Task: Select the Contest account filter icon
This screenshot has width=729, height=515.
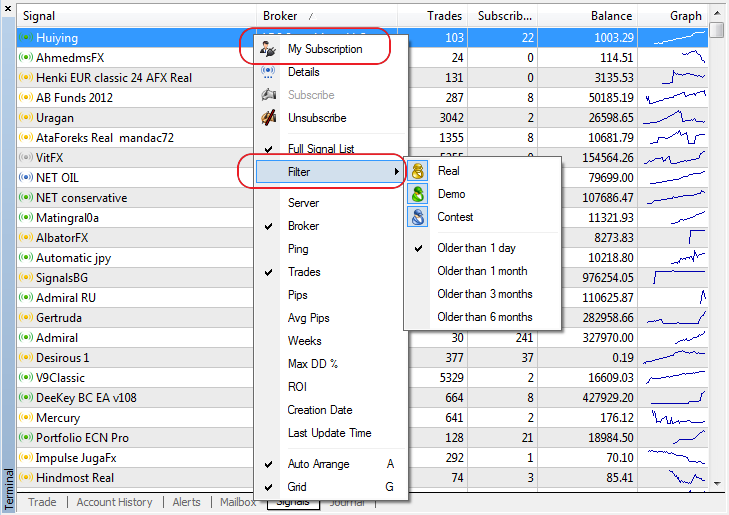Action: pyautogui.click(x=418, y=217)
